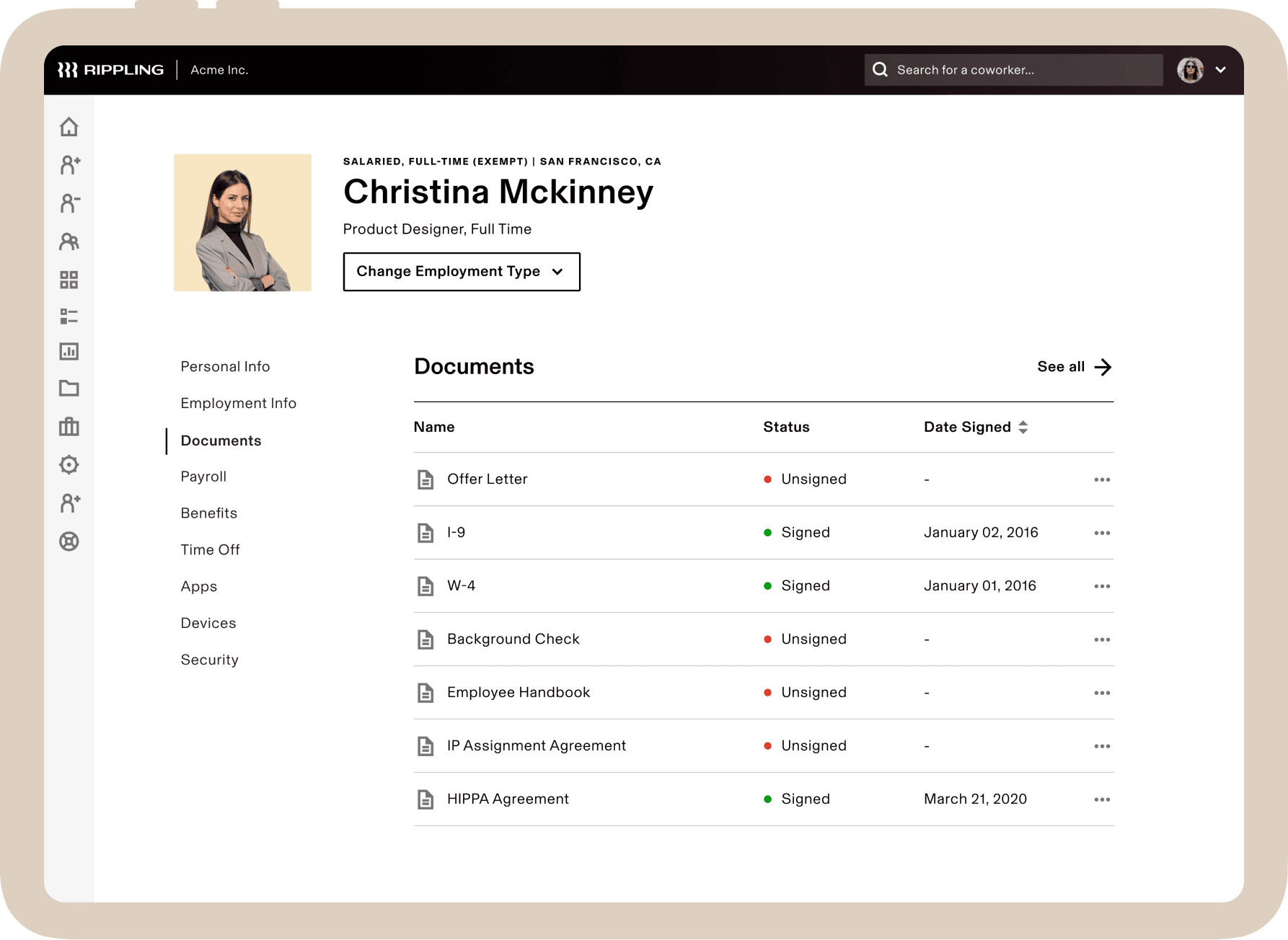Open the user account menu chevron
The image size is (1288, 940).
[x=1220, y=70]
